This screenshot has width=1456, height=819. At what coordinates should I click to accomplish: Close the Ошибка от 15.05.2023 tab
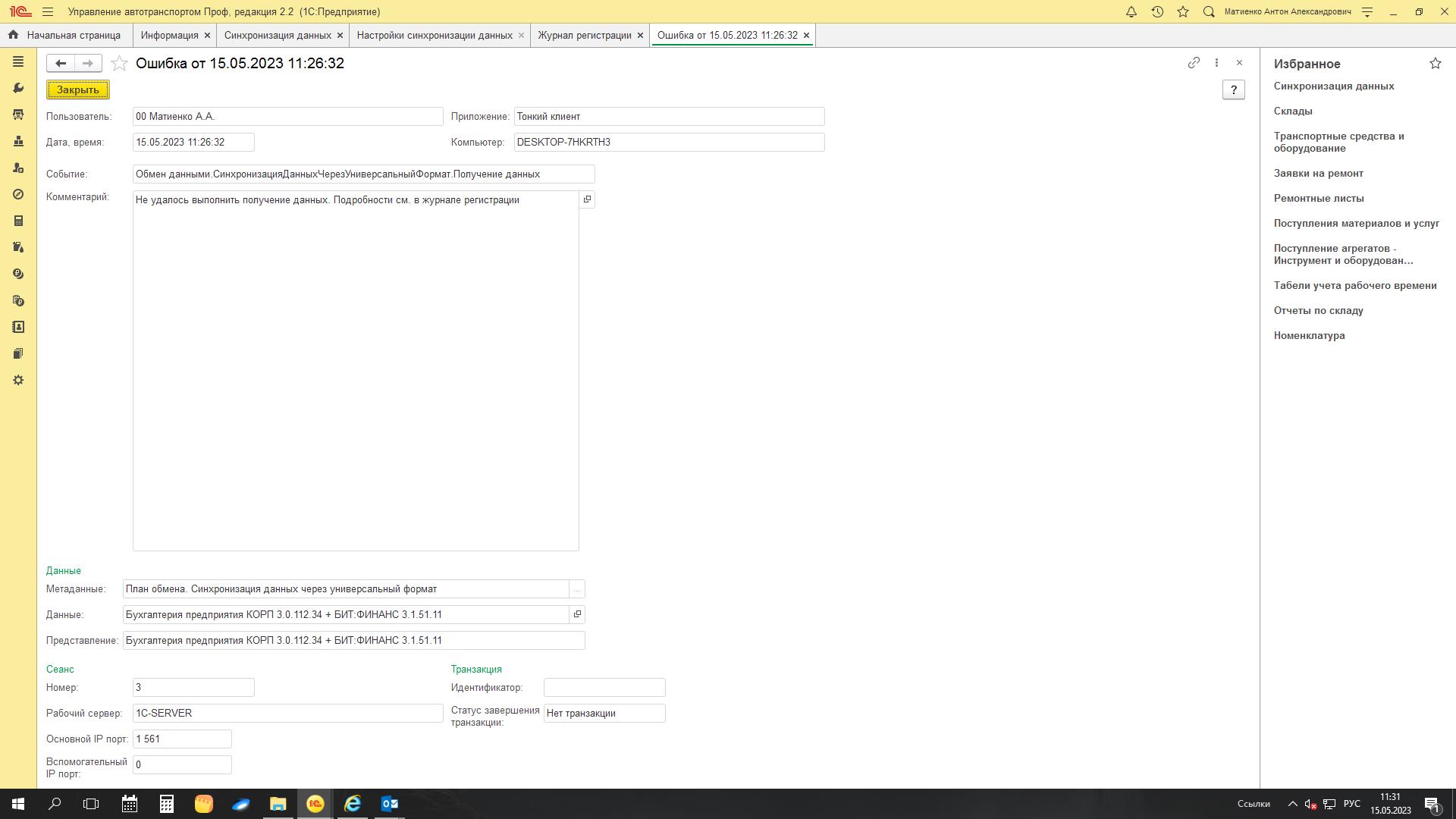click(x=806, y=36)
